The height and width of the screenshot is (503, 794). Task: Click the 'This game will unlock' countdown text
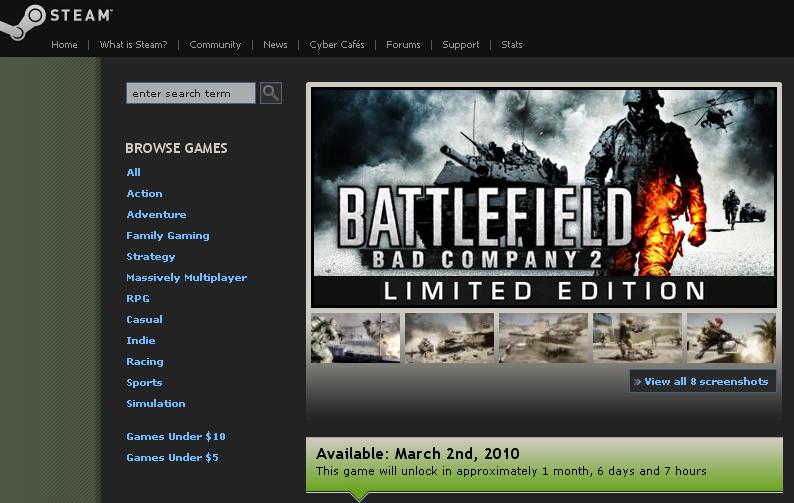tap(511, 471)
